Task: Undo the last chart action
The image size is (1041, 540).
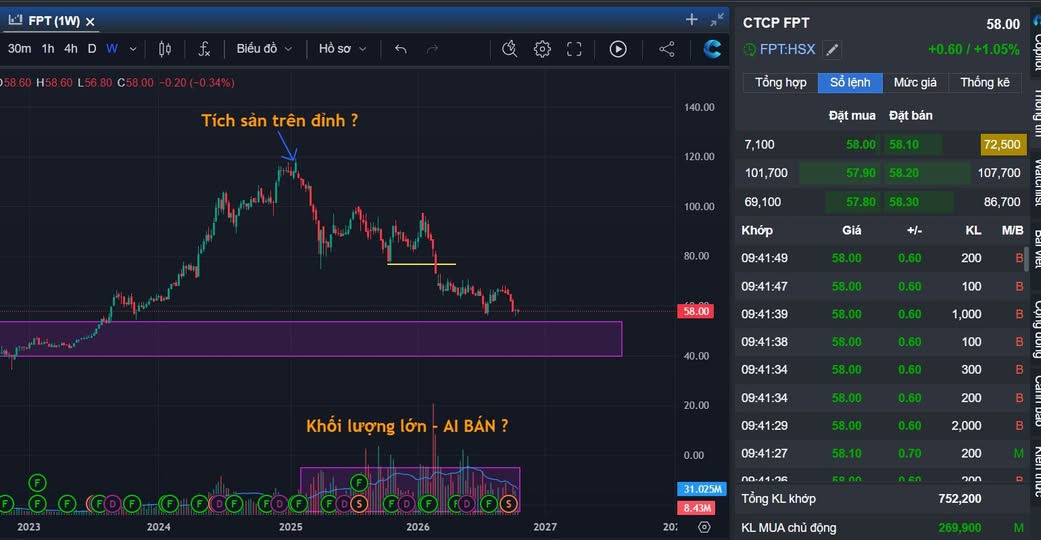Action: pyautogui.click(x=400, y=49)
